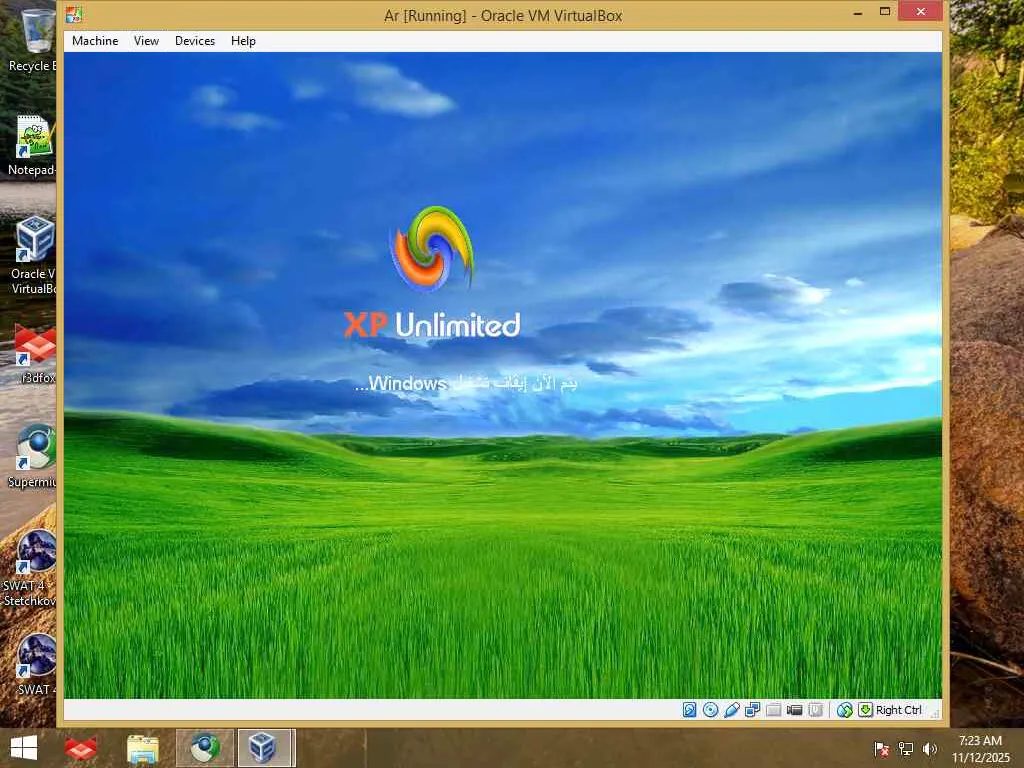Select the Recycle Bin desktop icon
The width and height of the screenshot is (1024, 768).
33,40
